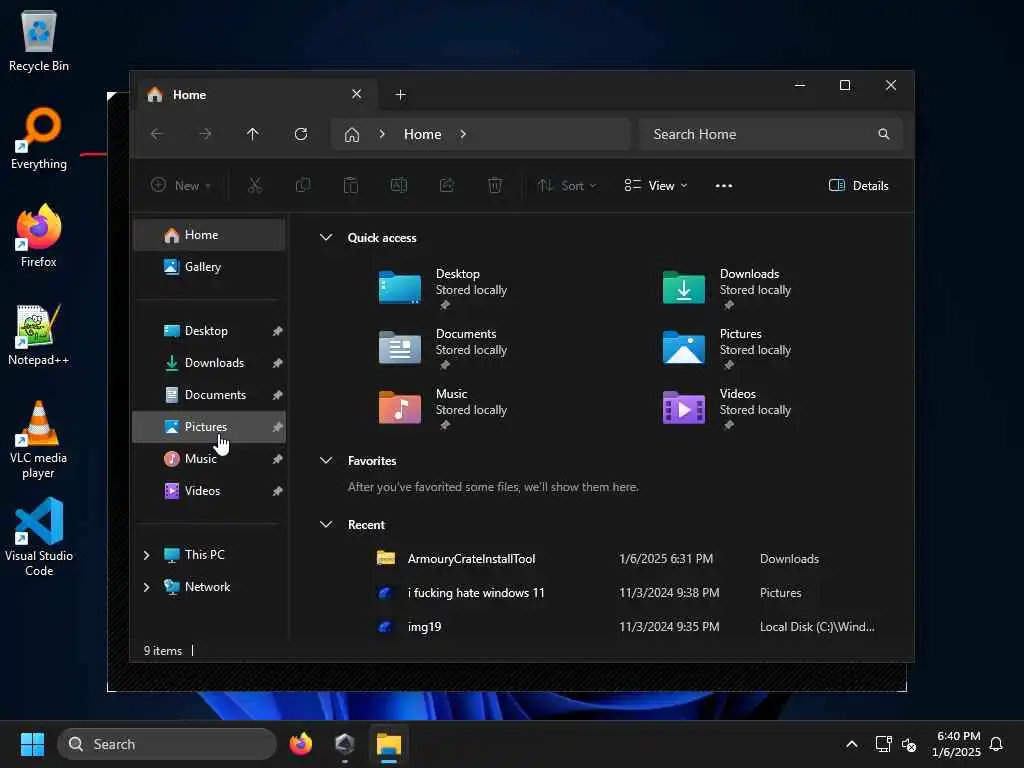The image size is (1024, 768).
Task: Open the Windows Start menu
Action: click(32, 744)
